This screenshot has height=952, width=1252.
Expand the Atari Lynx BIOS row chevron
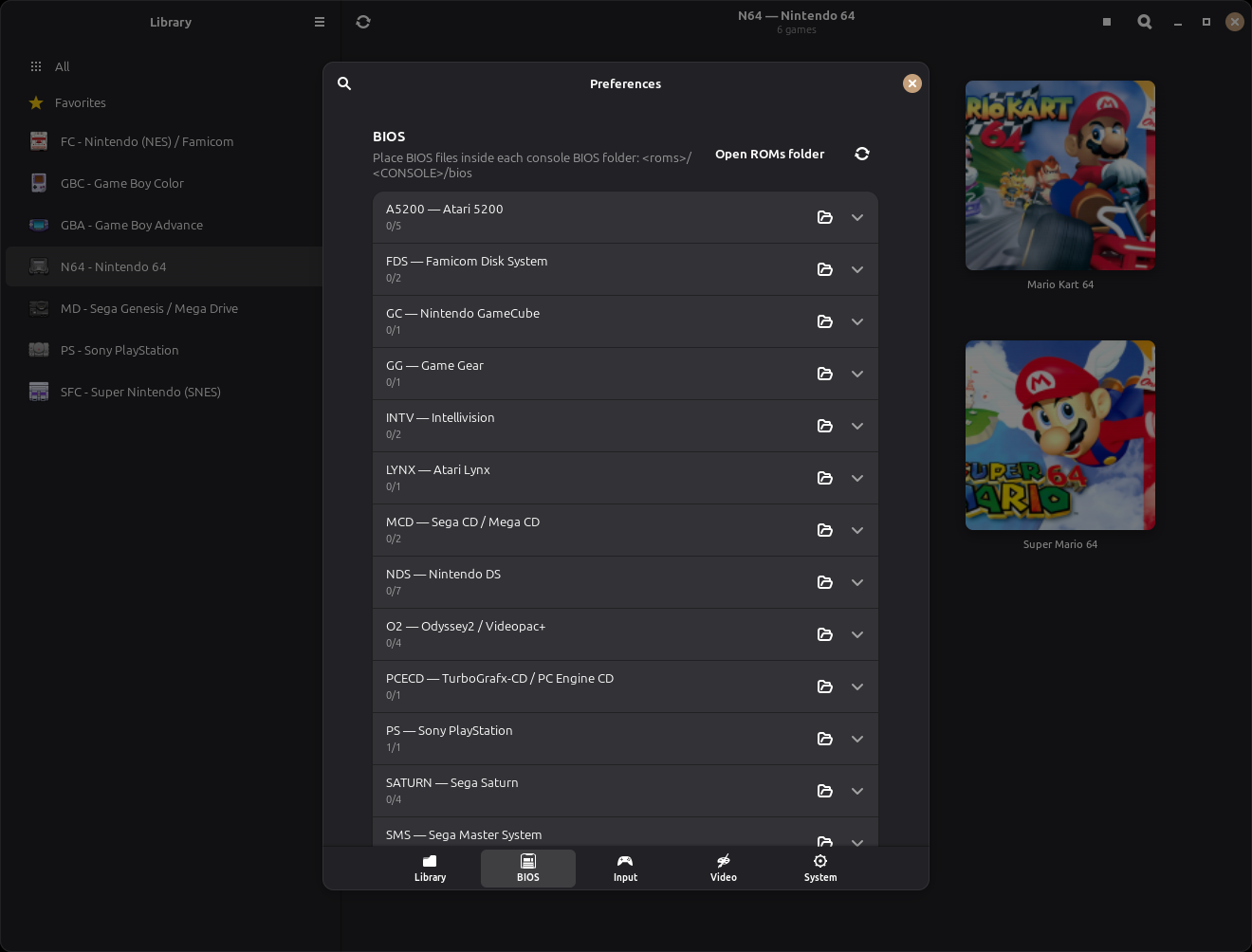pos(857,478)
